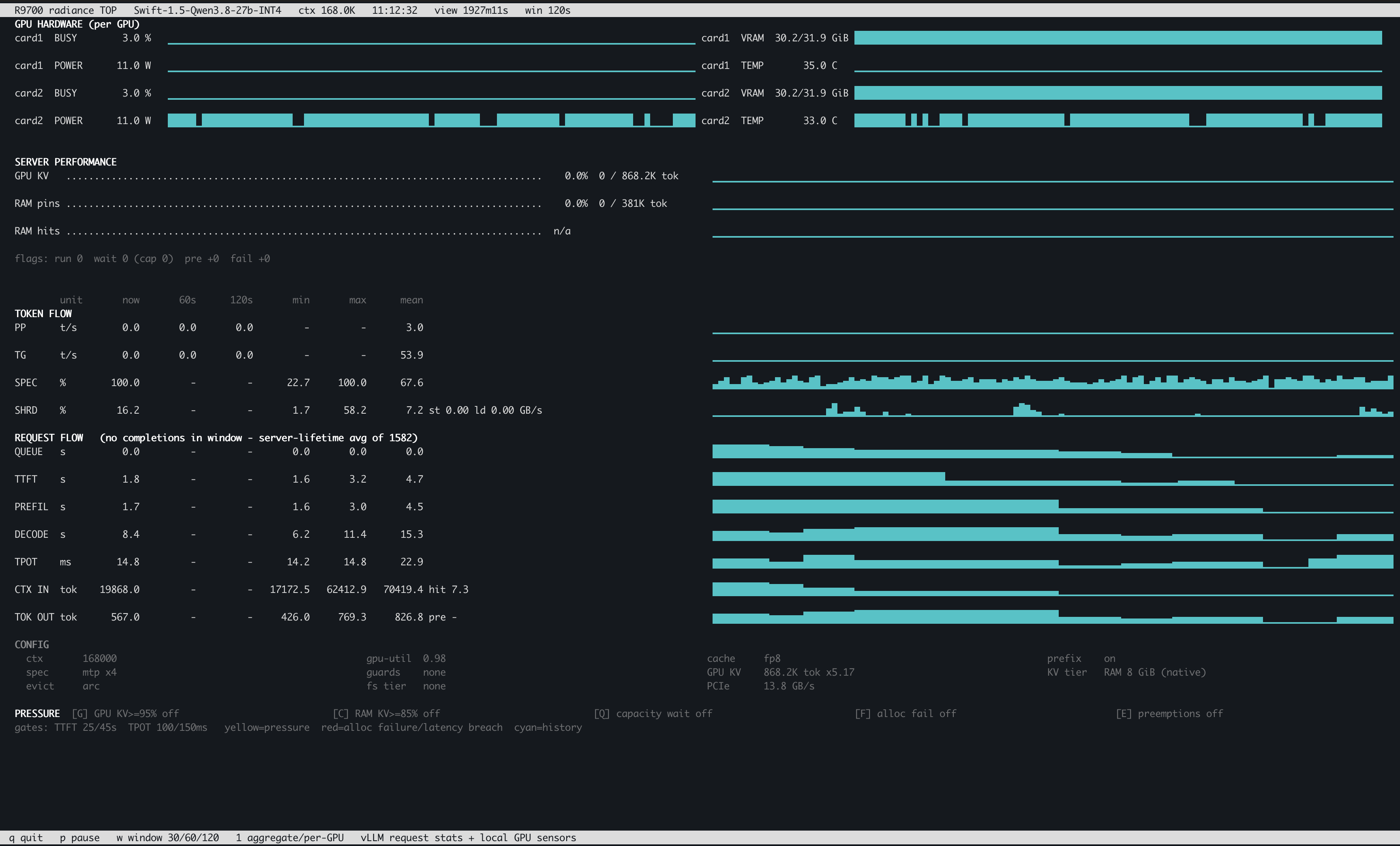
Task: Click config 'RAM 8 GiB (native)' value
Action: (x=1154, y=672)
